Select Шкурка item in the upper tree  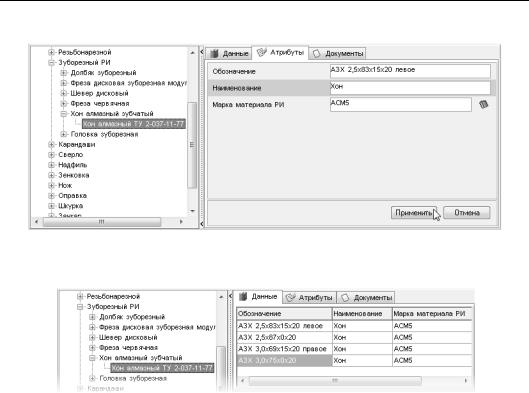71,206
